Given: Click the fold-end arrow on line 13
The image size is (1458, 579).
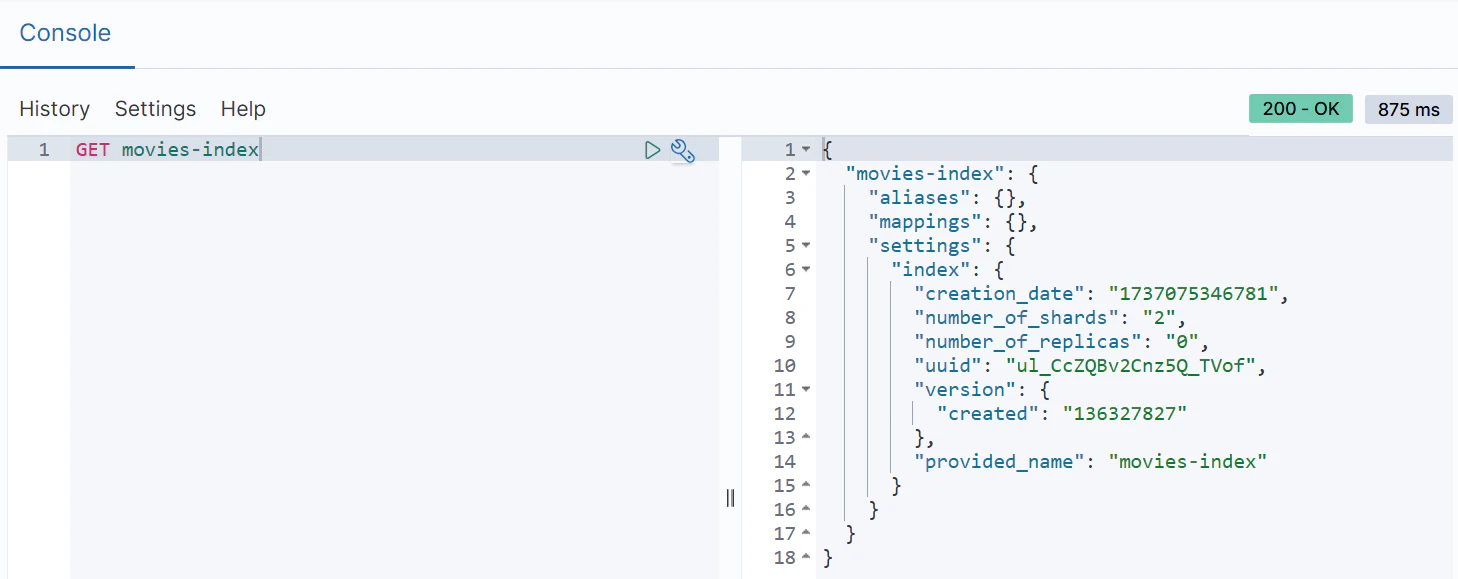Looking at the screenshot, I should point(806,438).
